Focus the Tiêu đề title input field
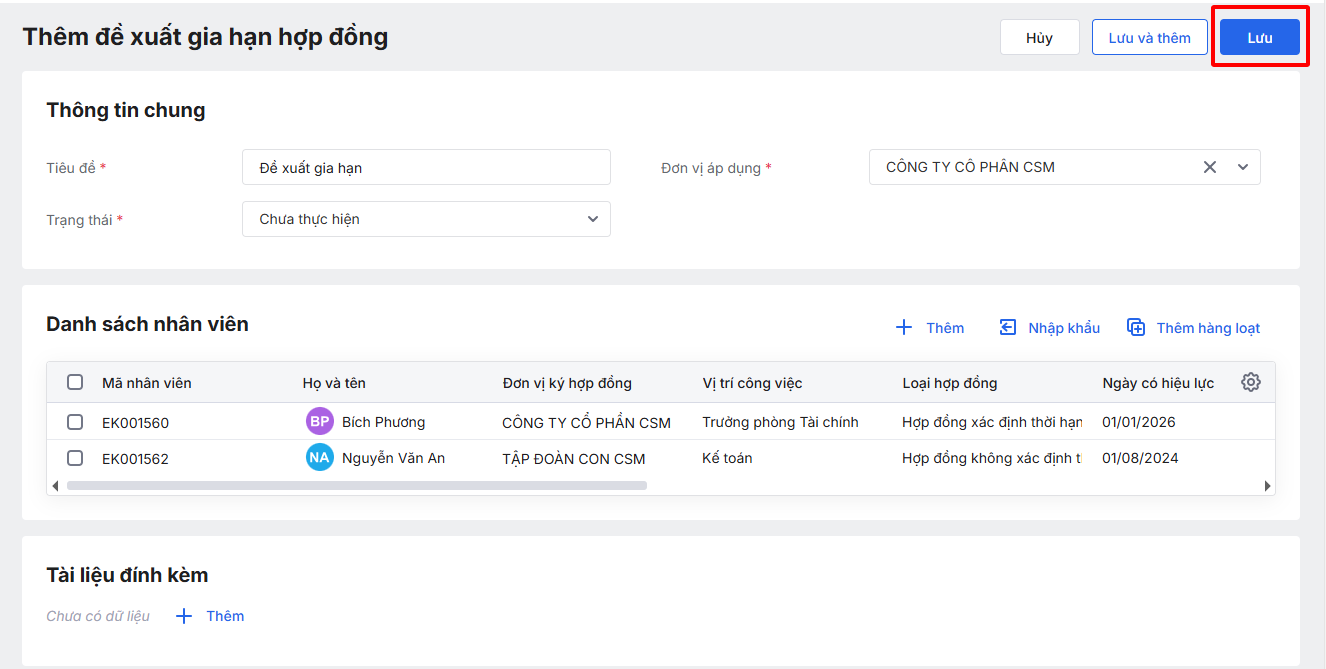The height and width of the screenshot is (669, 1326). 426,168
